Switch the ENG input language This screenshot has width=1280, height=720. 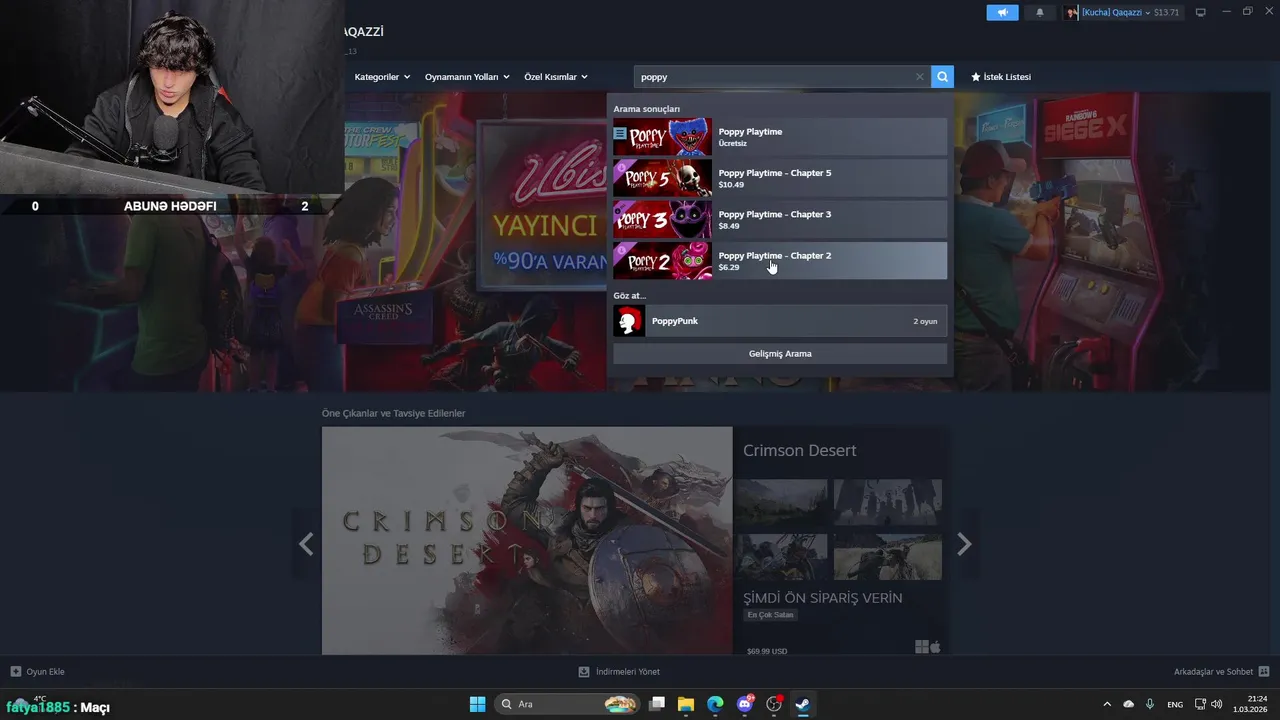pyautogui.click(x=1175, y=704)
